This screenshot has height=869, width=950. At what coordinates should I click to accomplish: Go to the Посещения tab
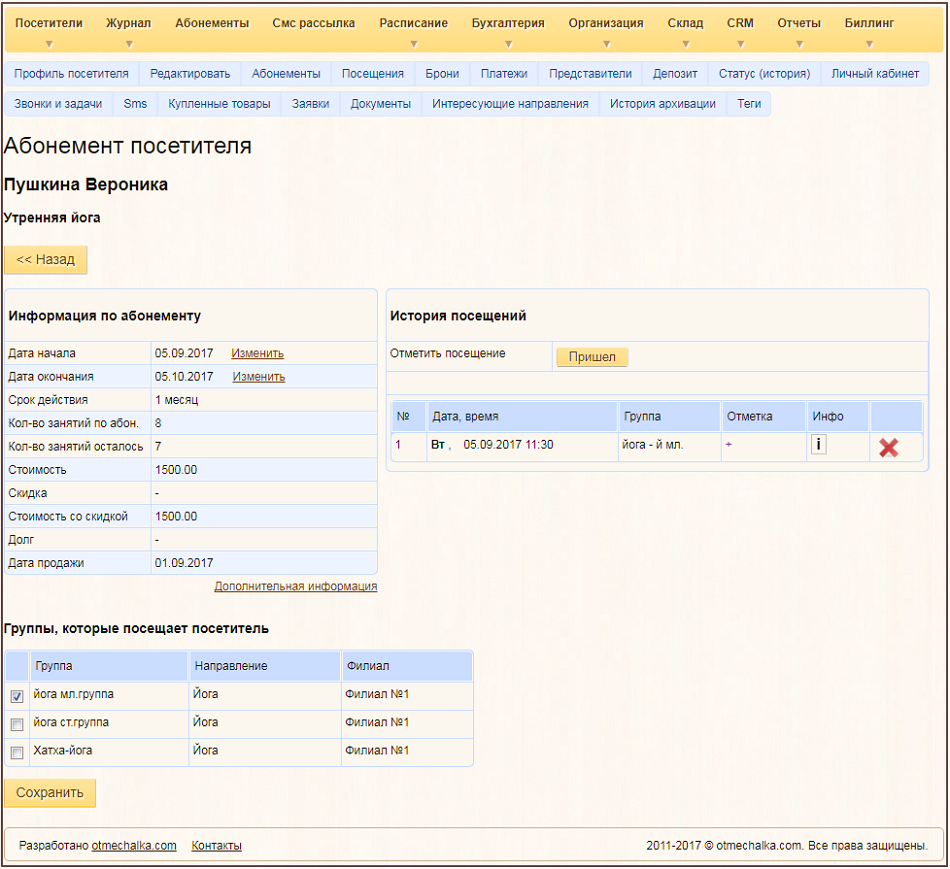pyautogui.click(x=372, y=74)
